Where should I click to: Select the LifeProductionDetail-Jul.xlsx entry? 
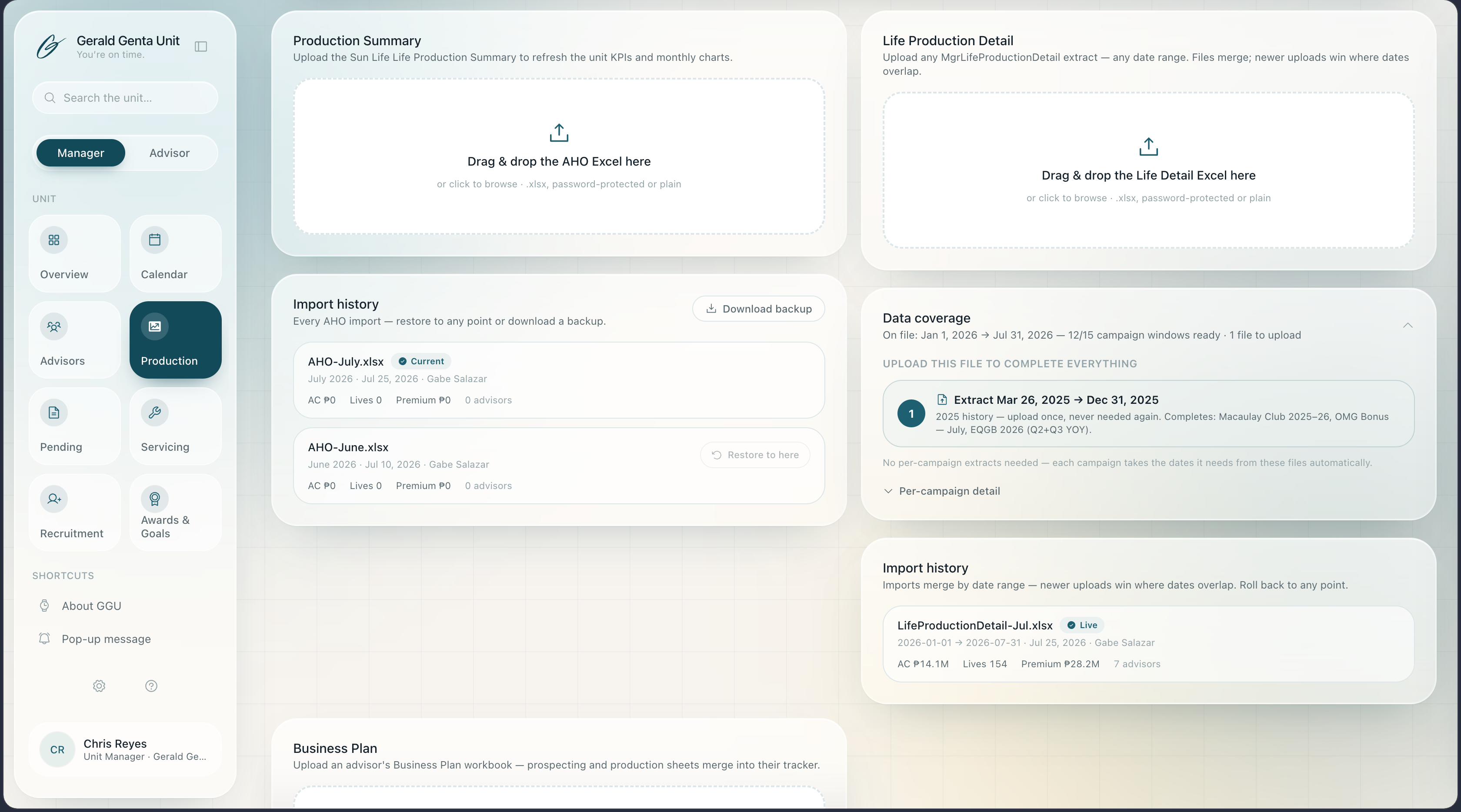(x=1148, y=644)
